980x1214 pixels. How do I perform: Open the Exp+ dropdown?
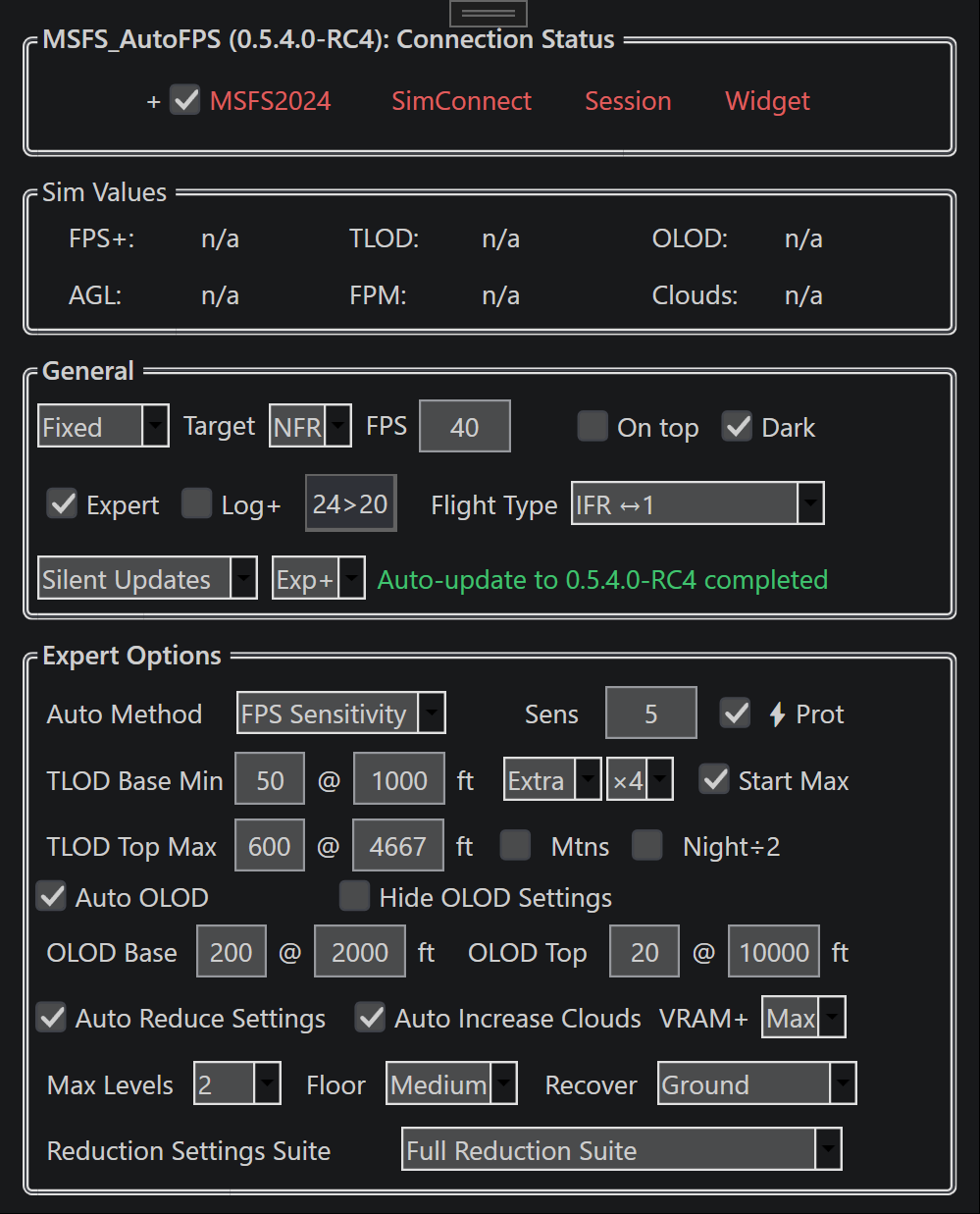click(x=318, y=578)
